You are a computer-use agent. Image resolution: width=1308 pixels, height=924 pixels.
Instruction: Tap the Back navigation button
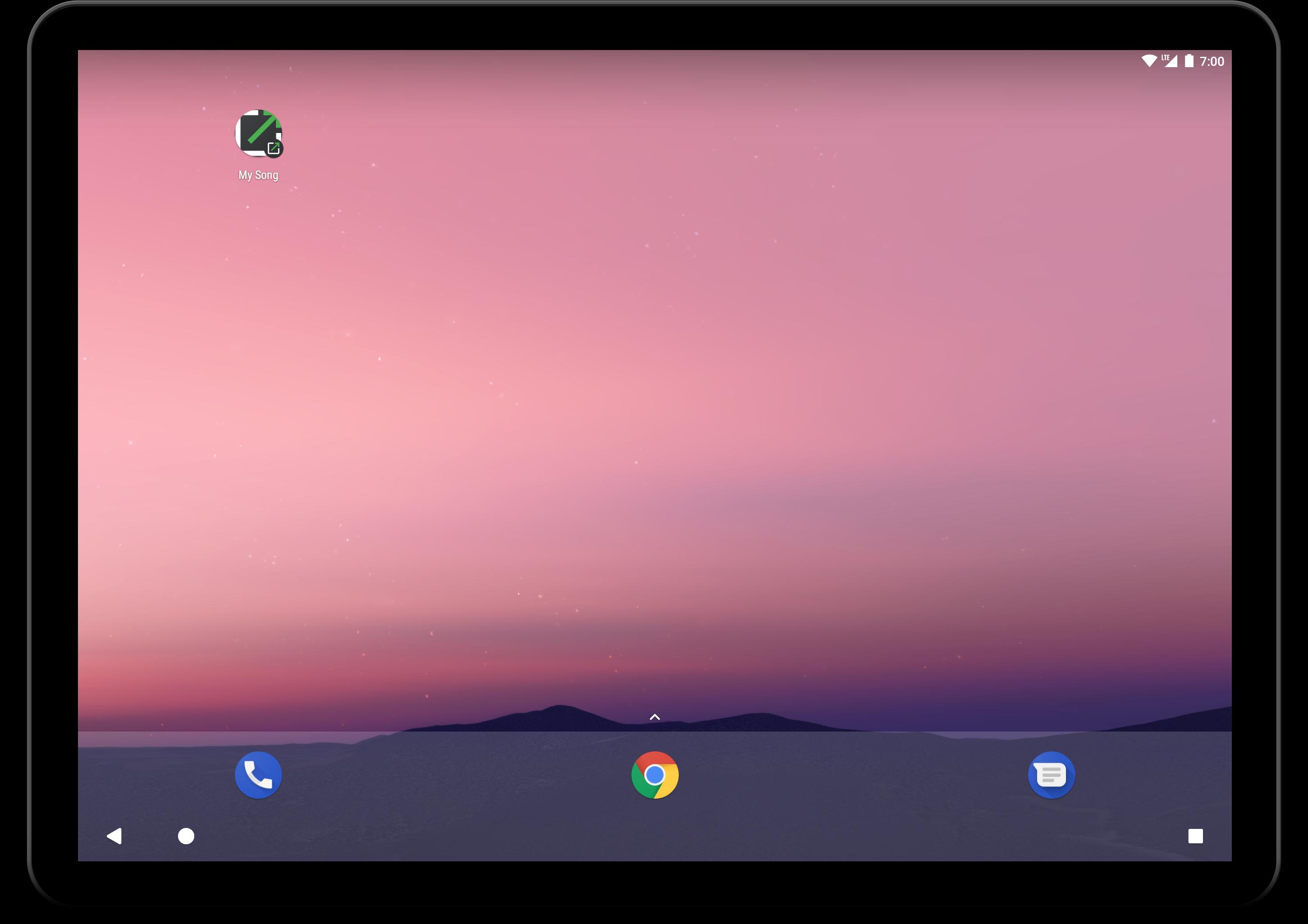coord(114,836)
